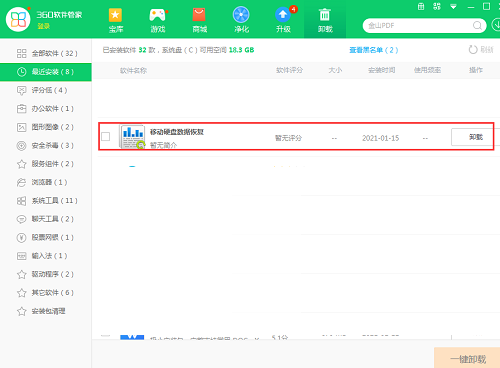
Task: Click the 360软件管家 logo
Action: point(18,19)
